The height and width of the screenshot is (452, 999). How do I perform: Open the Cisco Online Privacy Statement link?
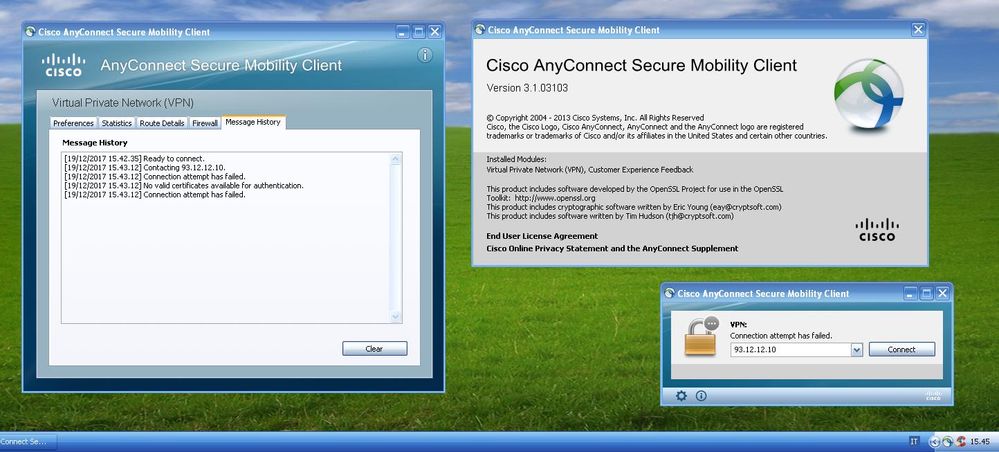(612, 249)
